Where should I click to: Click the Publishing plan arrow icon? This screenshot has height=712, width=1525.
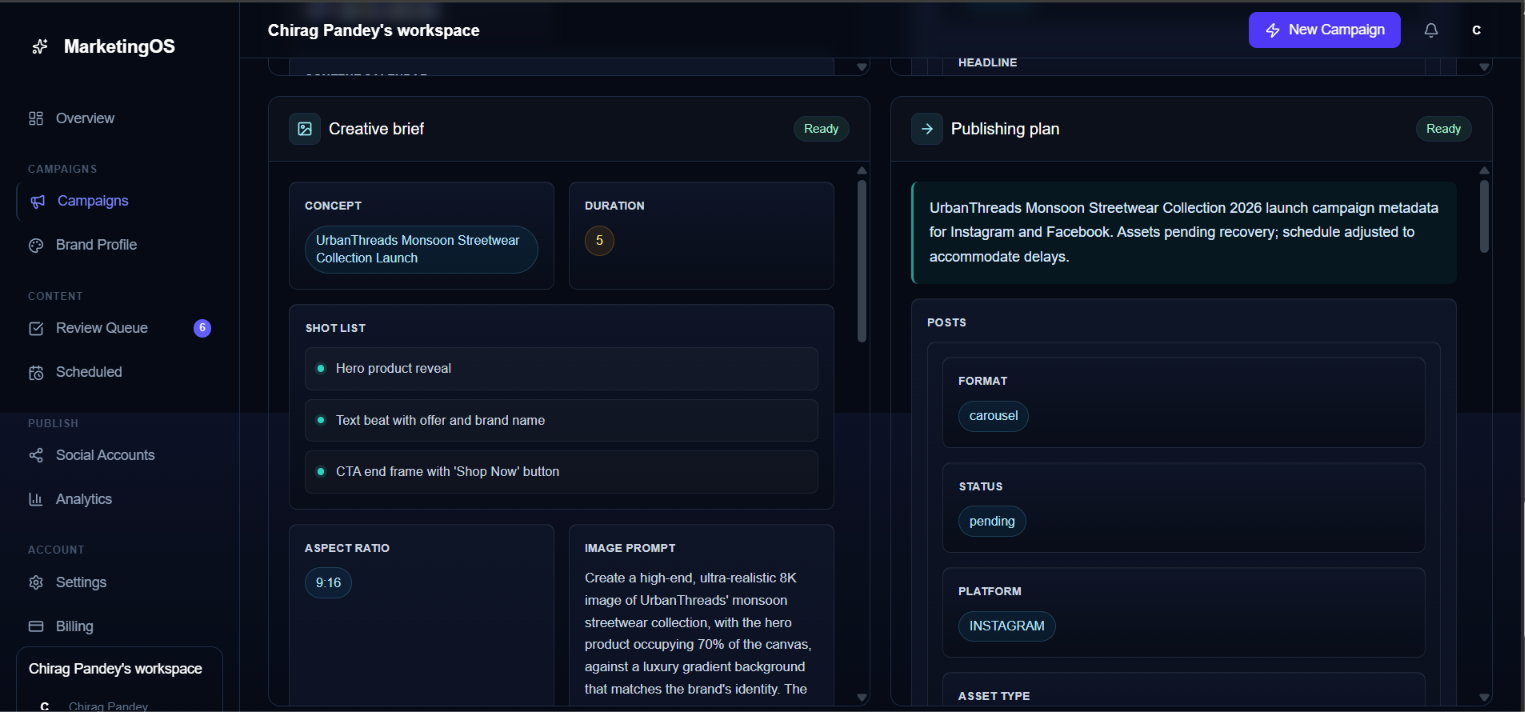(927, 129)
